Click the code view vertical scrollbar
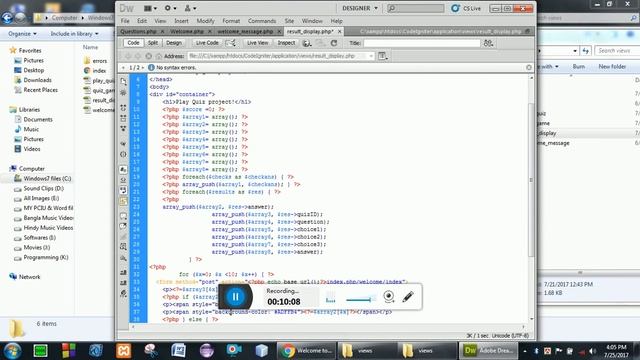This screenshot has height=360, width=640. pyautogui.click(x=531, y=180)
